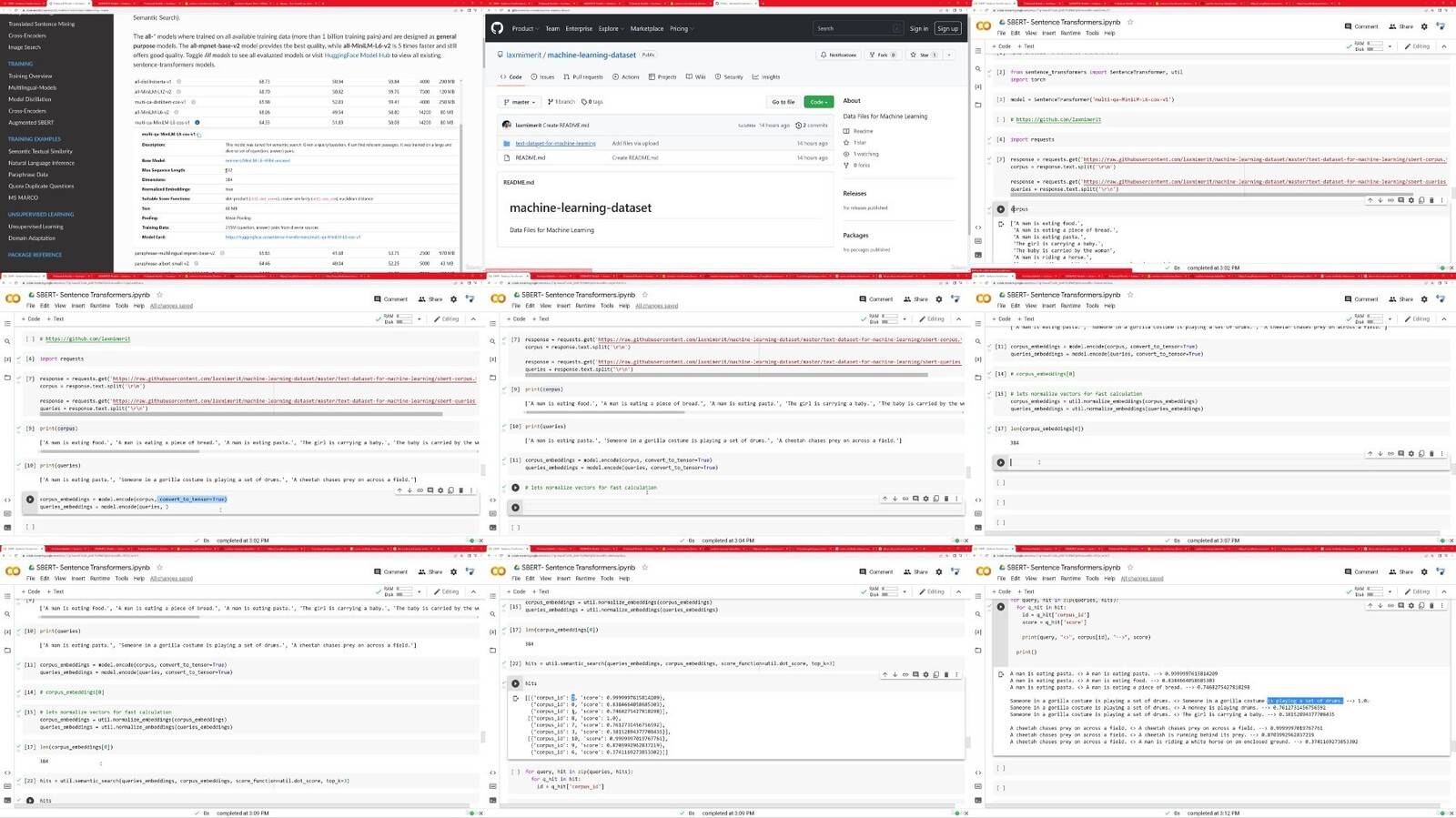1456x818 pixels.
Task: Open Files folder in notebook completed at 3:04 PM
Action: click(493, 378)
